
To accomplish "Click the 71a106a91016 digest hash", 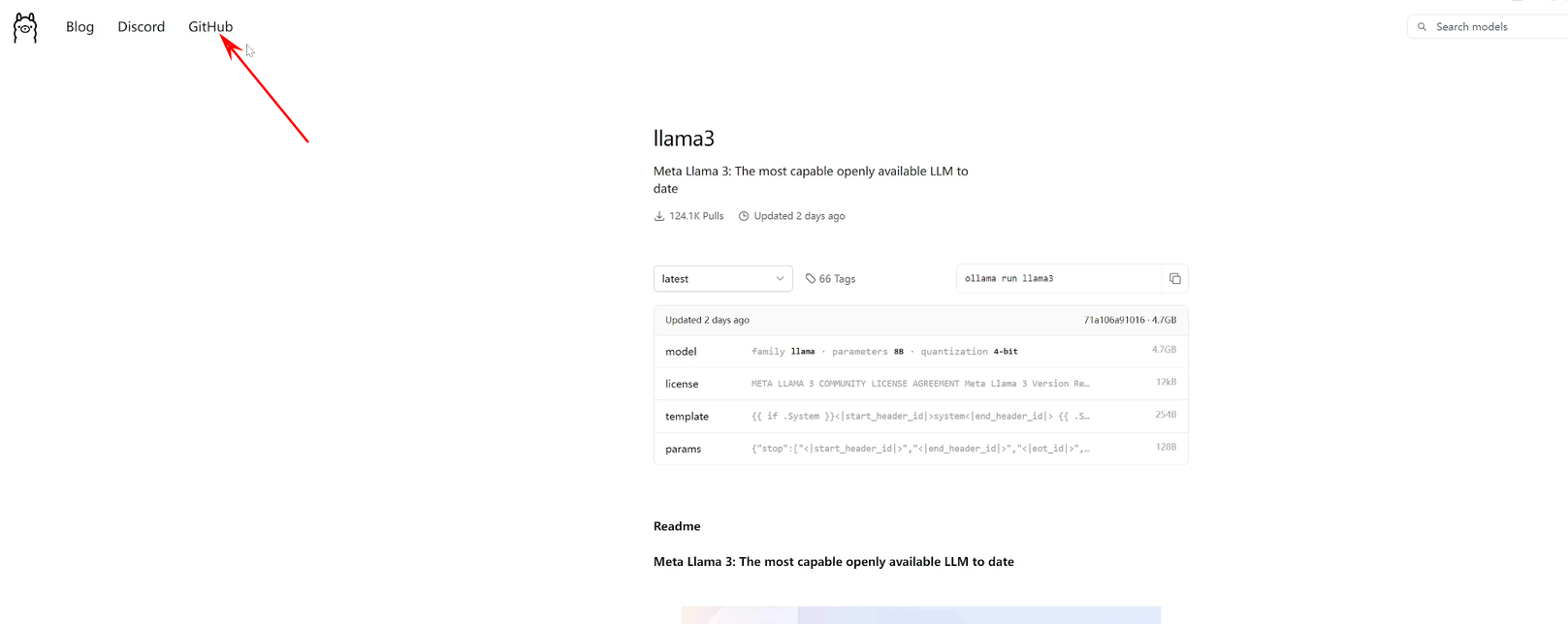I will [x=1114, y=320].
